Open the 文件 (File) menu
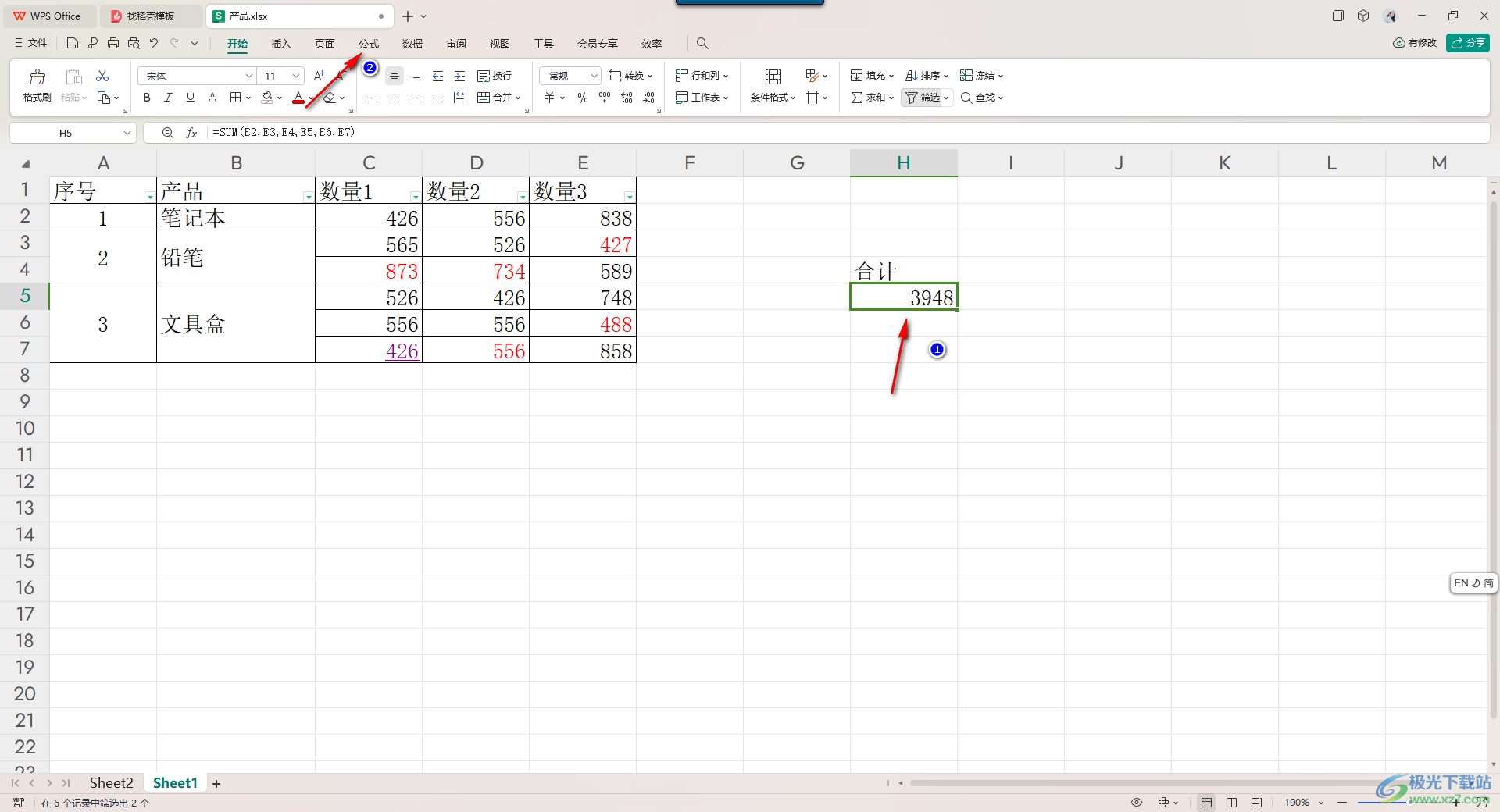 [x=31, y=43]
